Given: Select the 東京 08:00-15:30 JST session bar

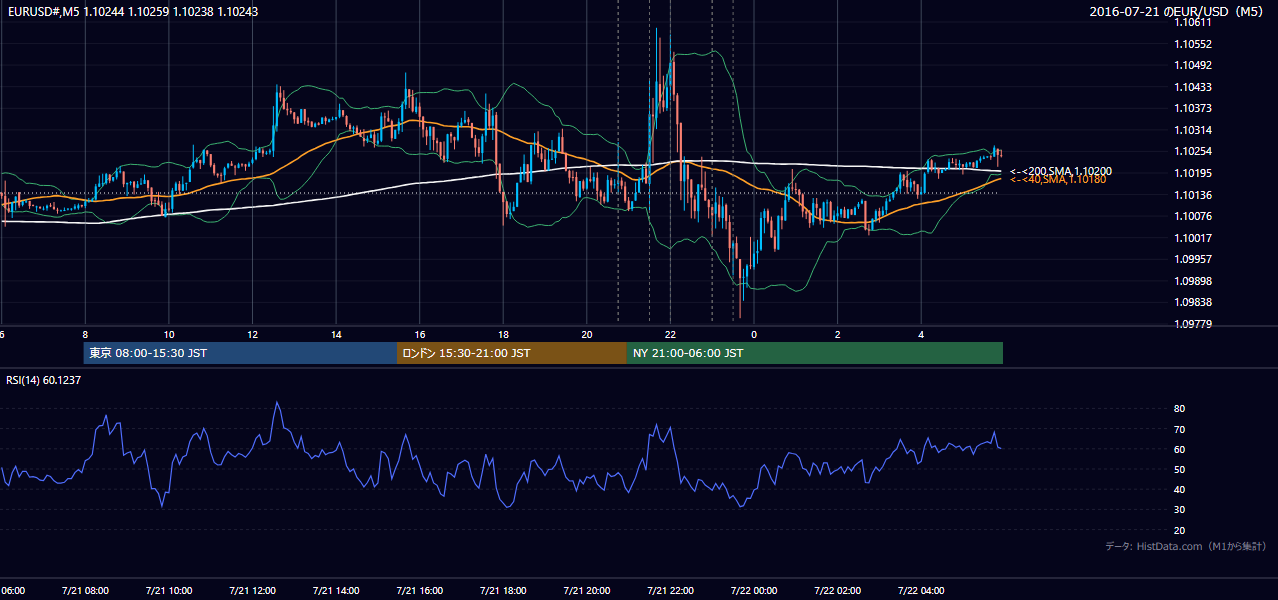Looking at the screenshot, I should pos(240,353).
